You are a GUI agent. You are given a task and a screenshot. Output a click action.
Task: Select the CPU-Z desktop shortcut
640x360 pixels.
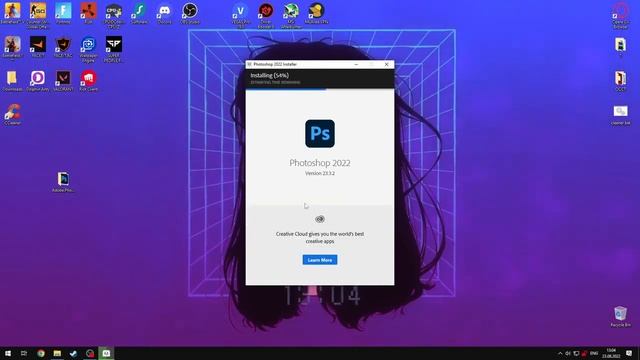(113, 16)
